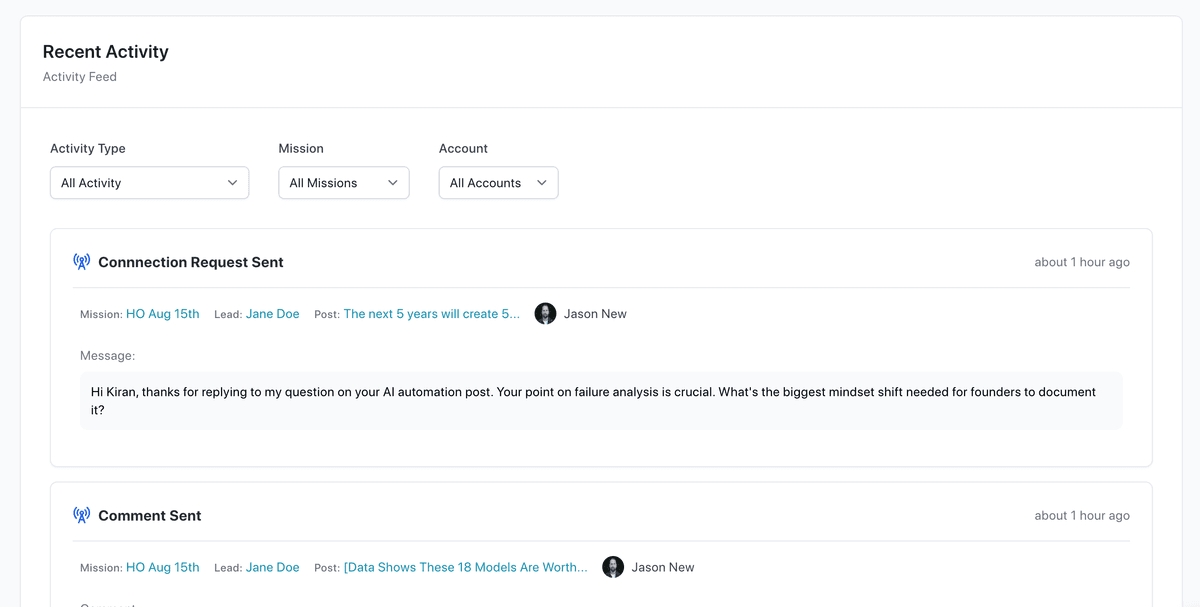Open the All Missions dropdown
The height and width of the screenshot is (607, 1200).
[x=343, y=183]
